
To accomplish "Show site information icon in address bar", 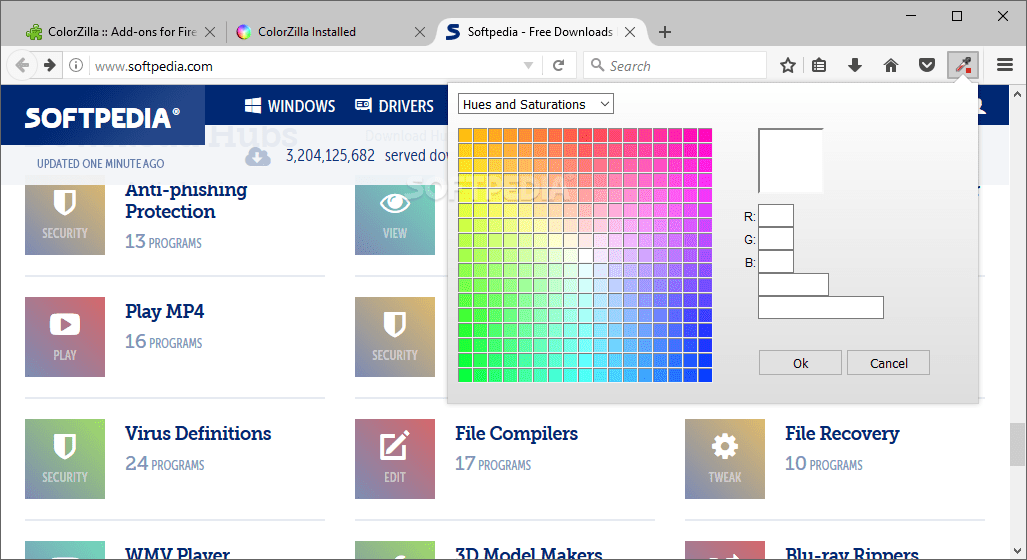I will pyautogui.click(x=76, y=65).
